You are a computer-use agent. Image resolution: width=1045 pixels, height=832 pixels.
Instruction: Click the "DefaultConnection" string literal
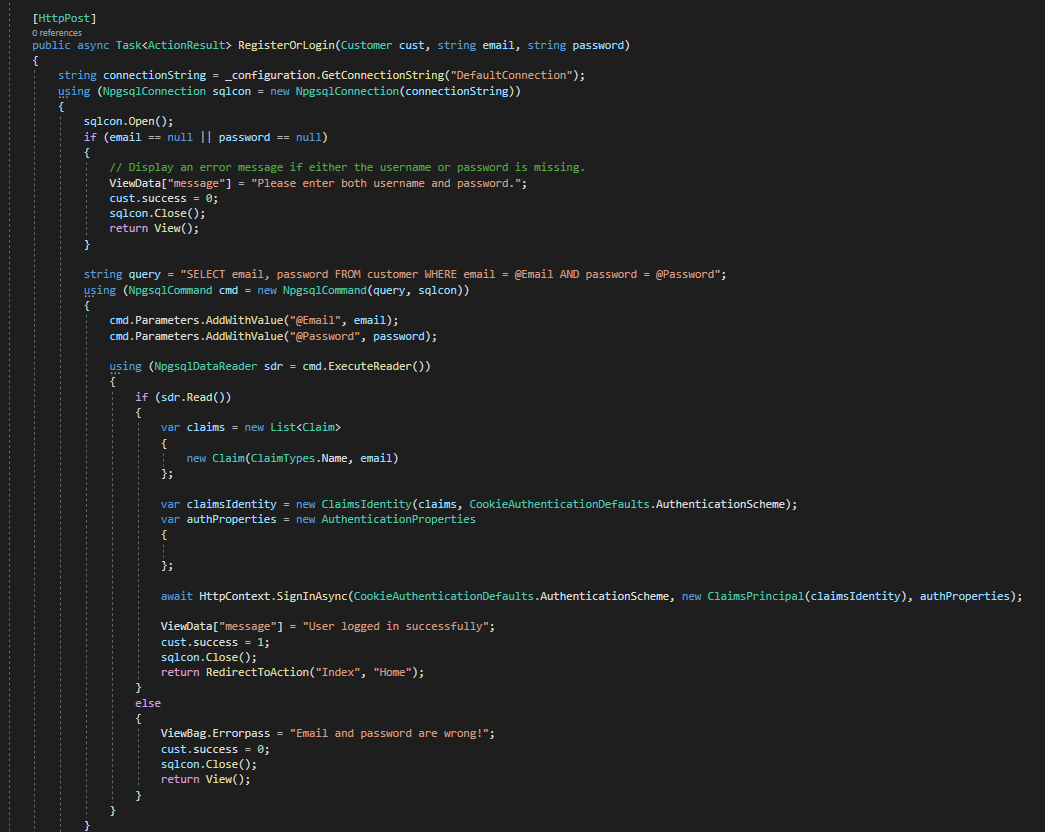coord(513,75)
